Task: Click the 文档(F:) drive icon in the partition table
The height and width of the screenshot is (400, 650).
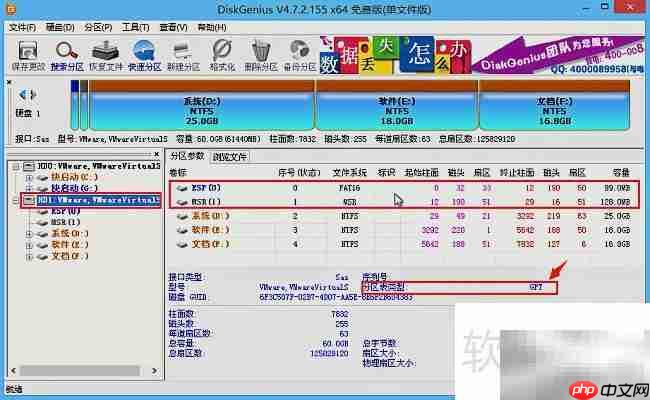Action: [182, 245]
